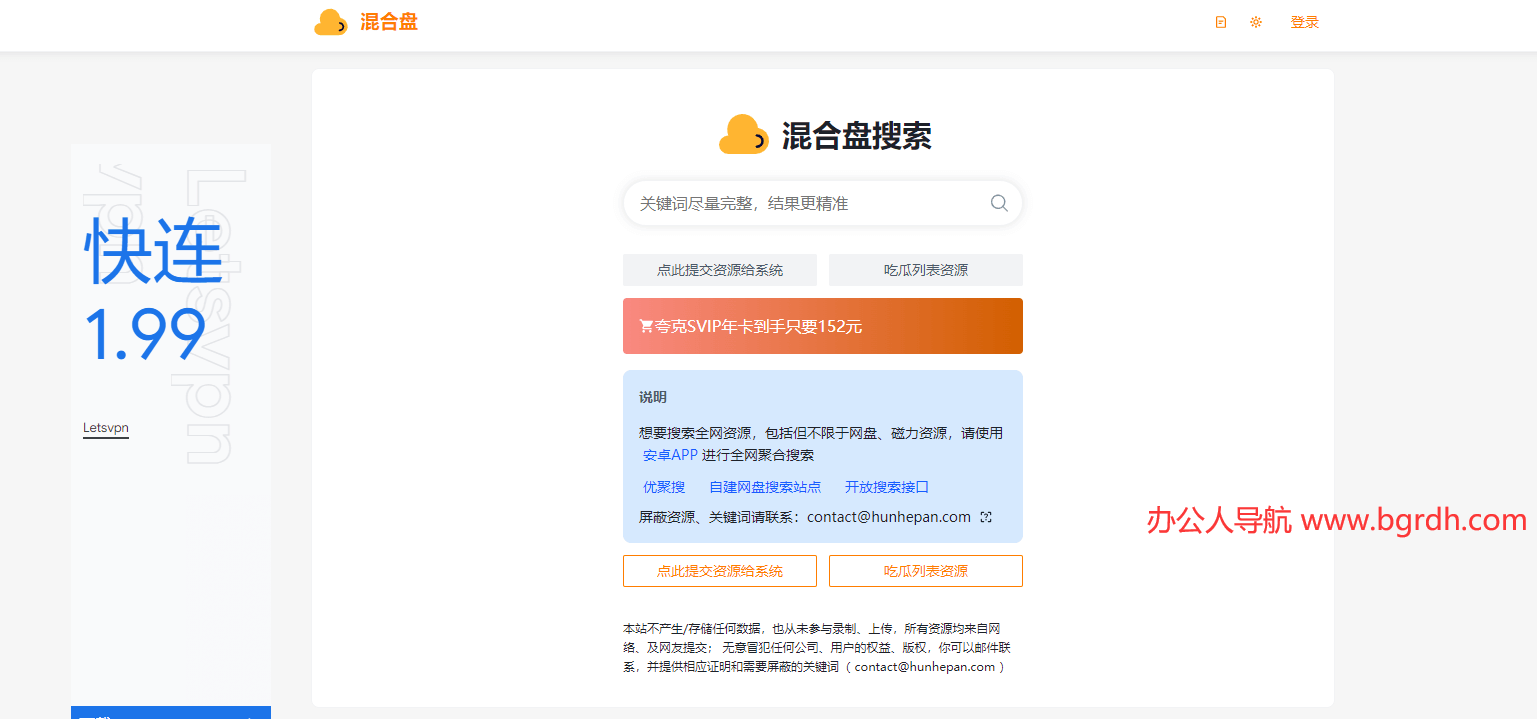
Task: Click the Letsvpn link in the ad
Action: [105, 428]
